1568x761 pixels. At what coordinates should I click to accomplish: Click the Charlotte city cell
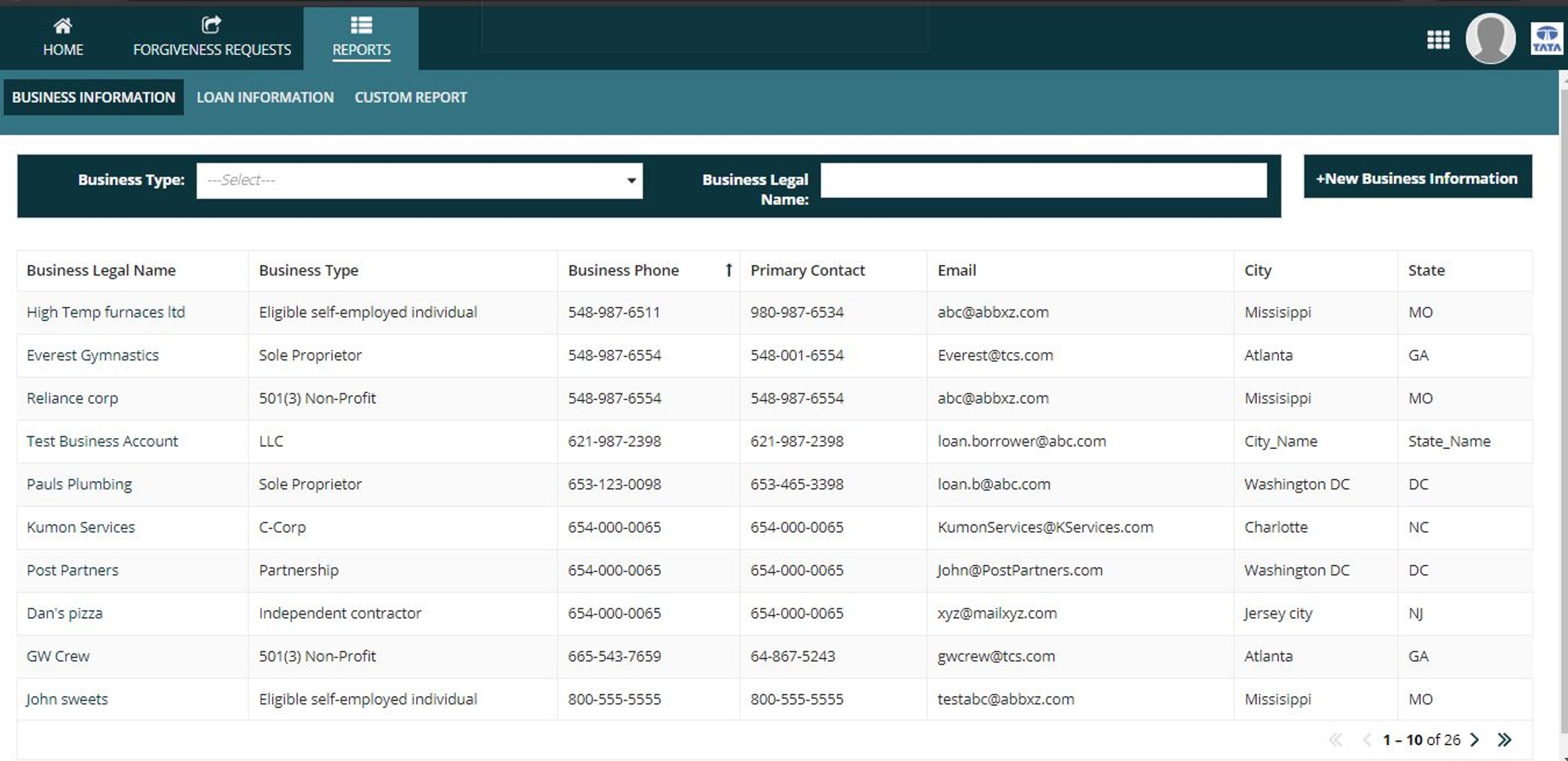(x=1275, y=527)
